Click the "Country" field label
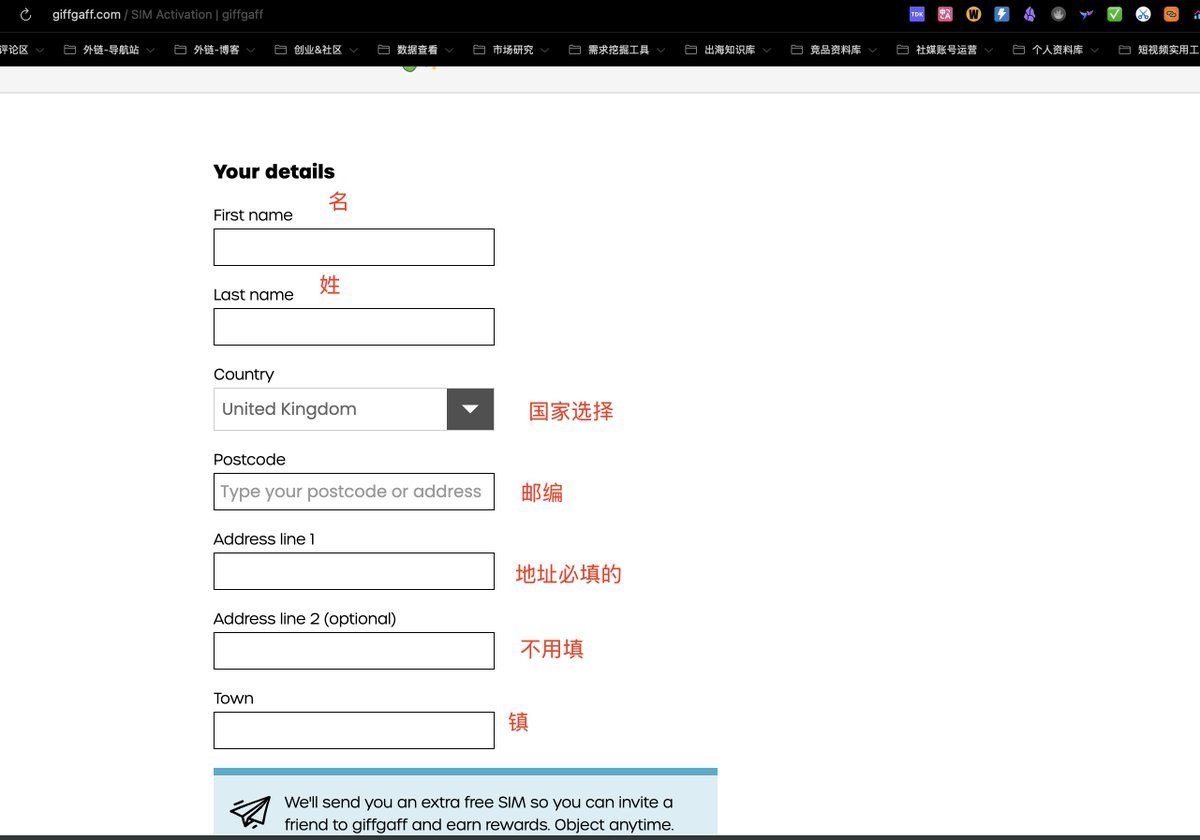Image resolution: width=1200 pixels, height=840 pixels. (243, 374)
